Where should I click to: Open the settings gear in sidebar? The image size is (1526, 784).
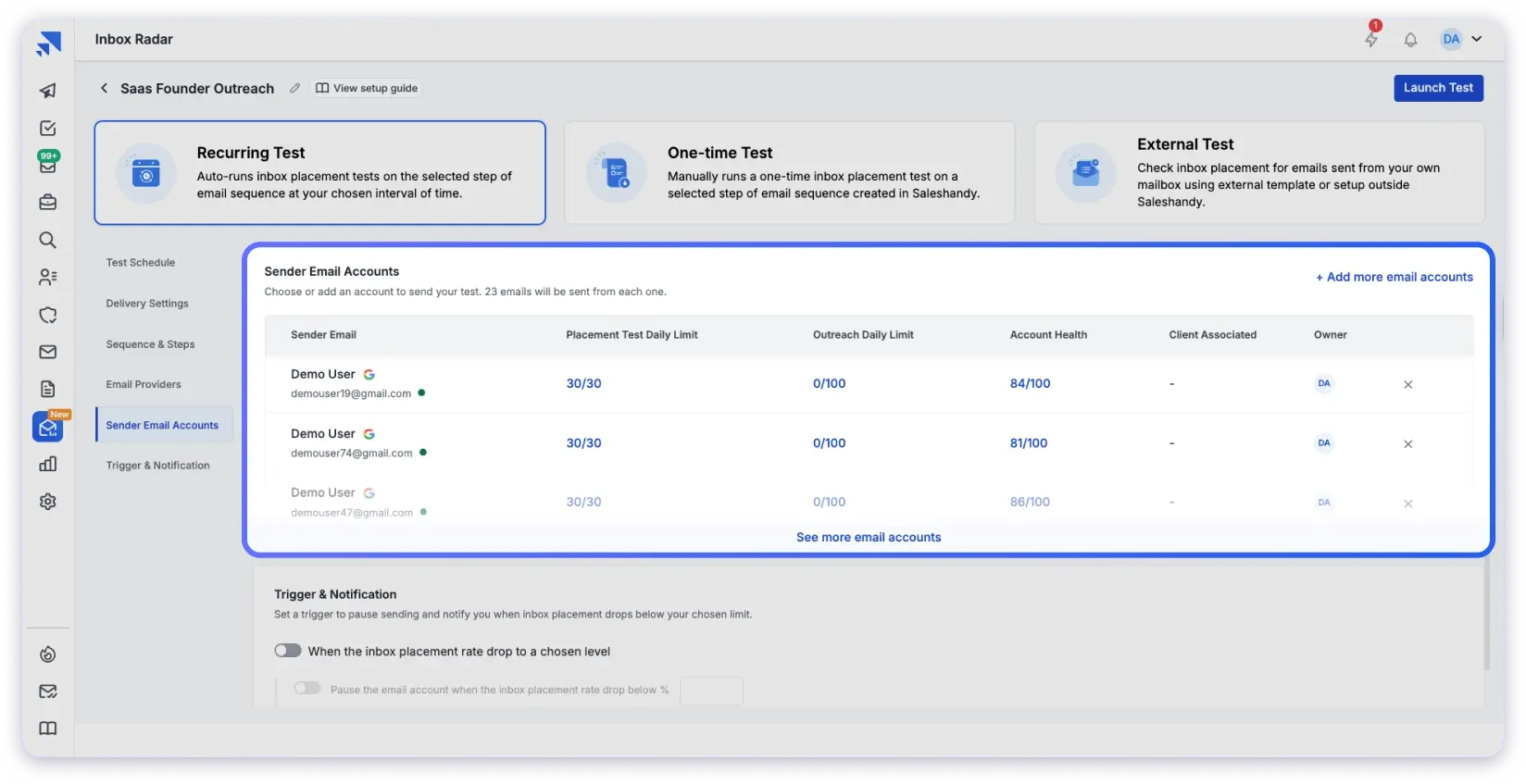(48, 502)
